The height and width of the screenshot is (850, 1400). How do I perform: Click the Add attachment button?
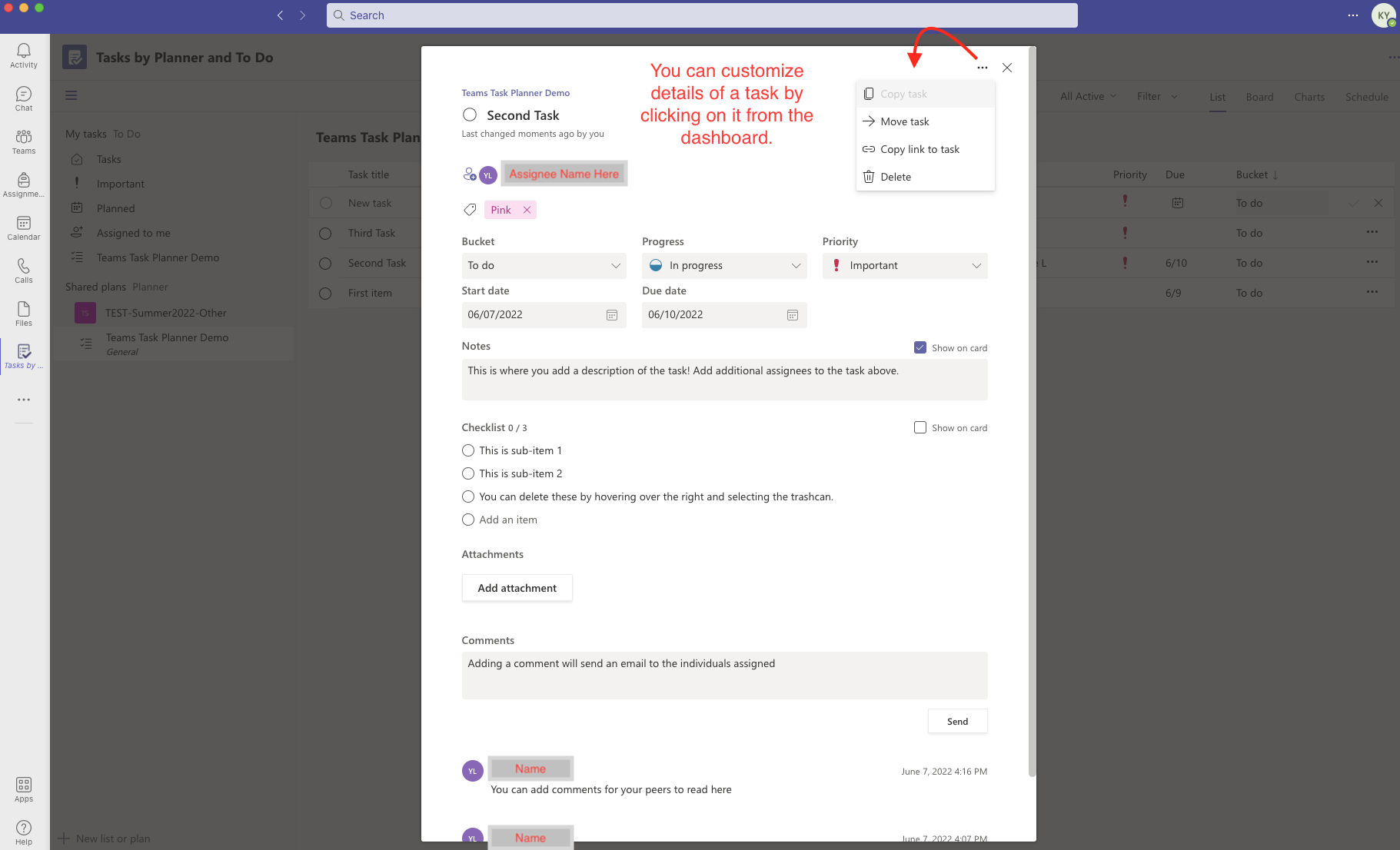517,587
